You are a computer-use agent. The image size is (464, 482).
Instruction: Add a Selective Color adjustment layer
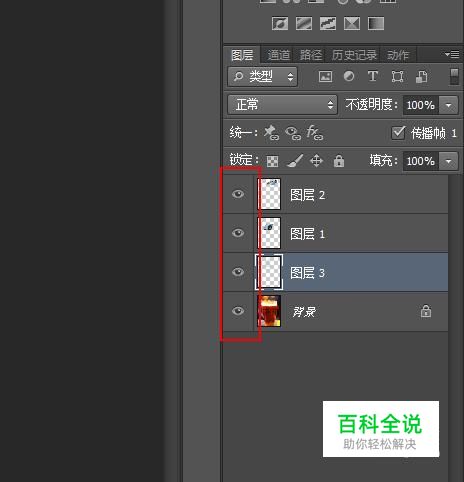pos(352,24)
